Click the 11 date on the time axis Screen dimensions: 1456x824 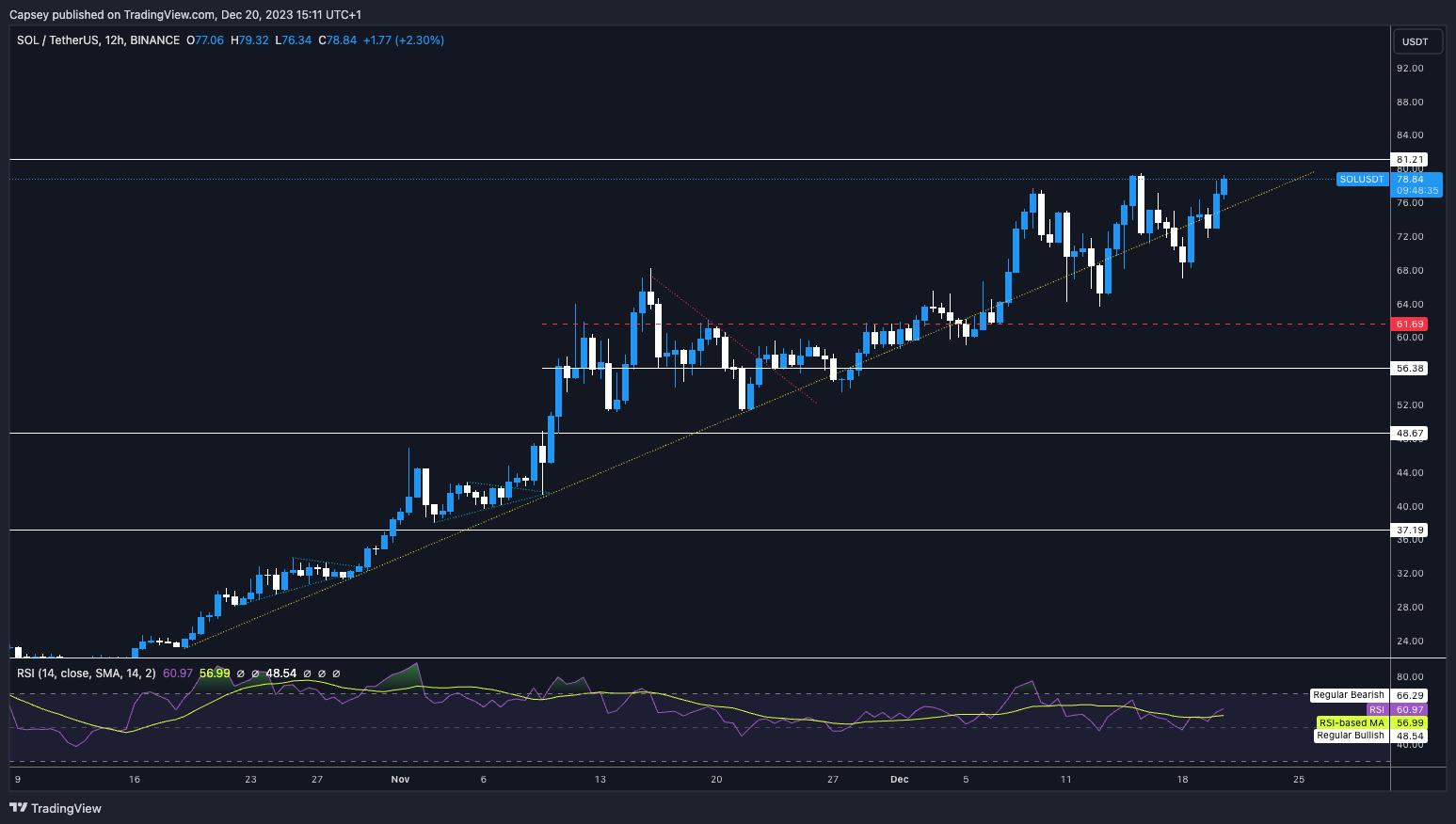pyautogui.click(x=1066, y=780)
